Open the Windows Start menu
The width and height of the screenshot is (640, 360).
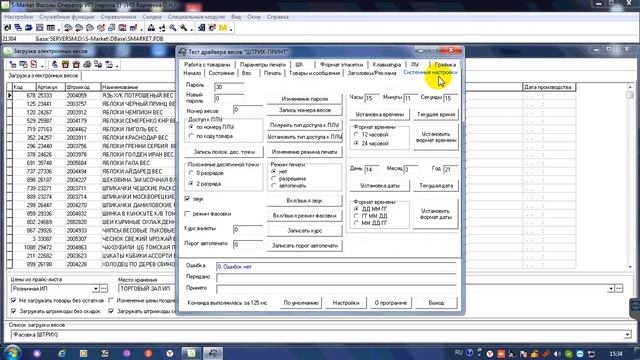pos(12,353)
